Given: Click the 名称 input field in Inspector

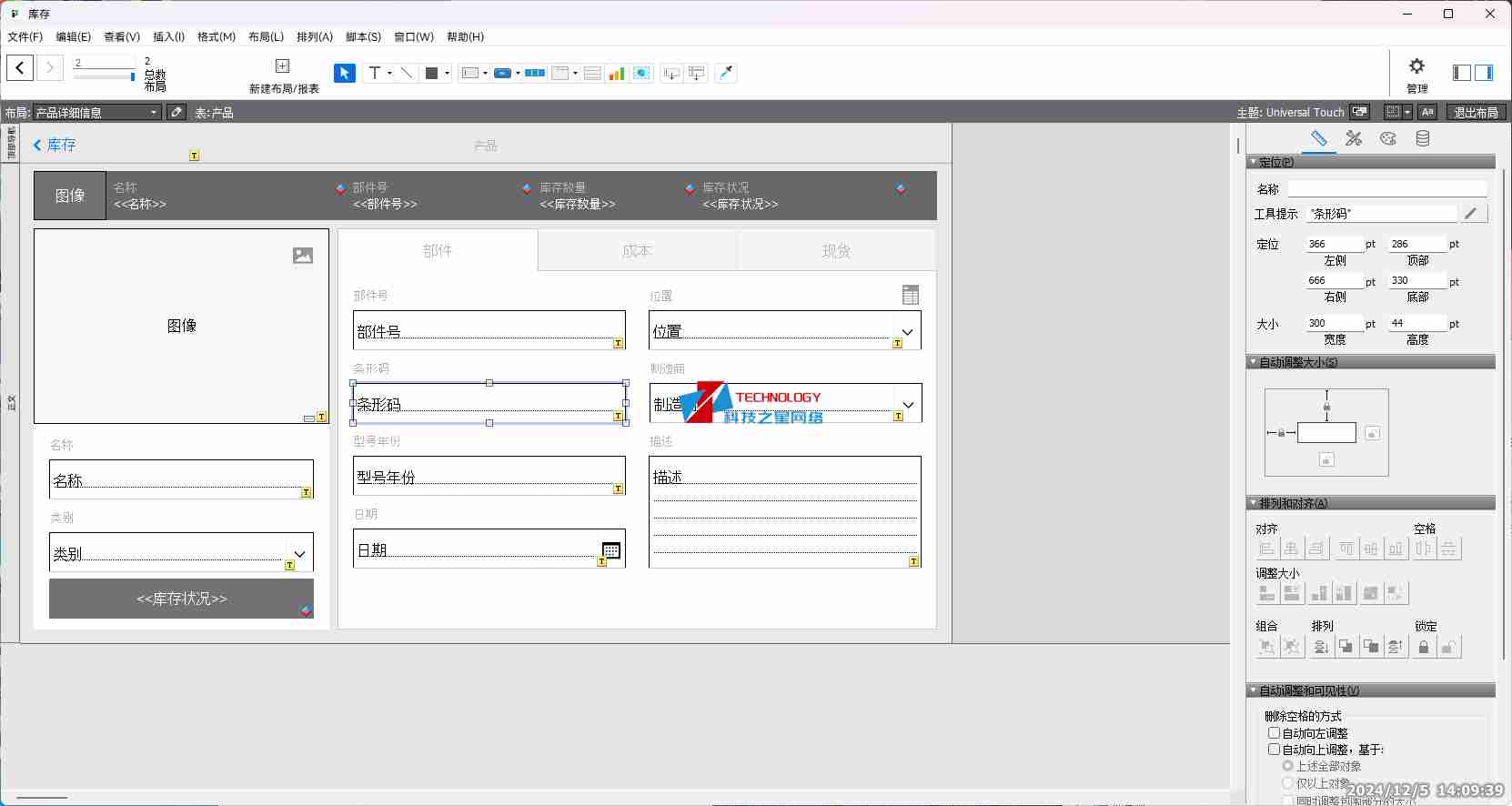Looking at the screenshot, I should click(x=1386, y=189).
